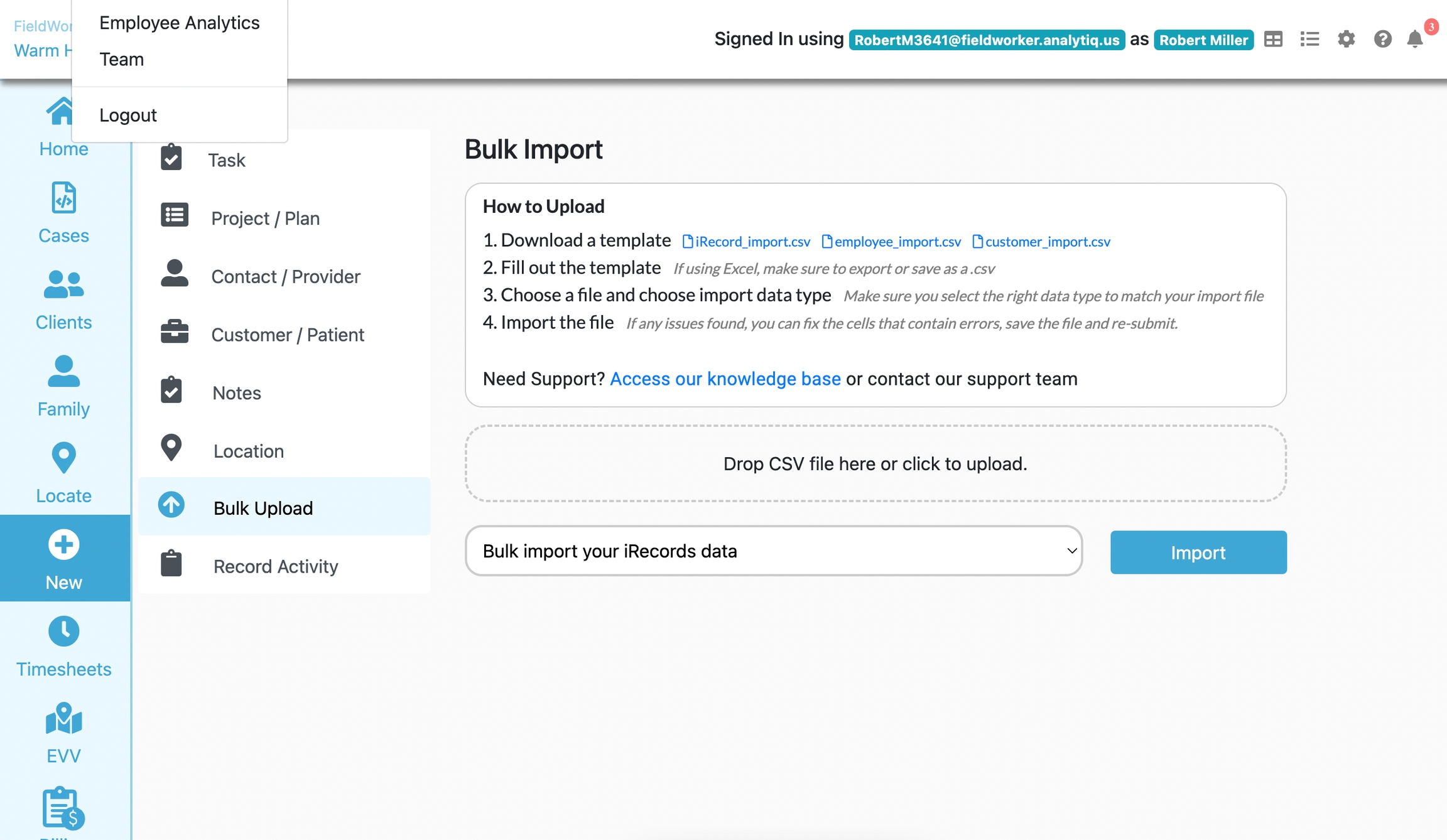Screen dimensions: 1447x840
Task: Click the notifications bell icon
Action: 1414,40
